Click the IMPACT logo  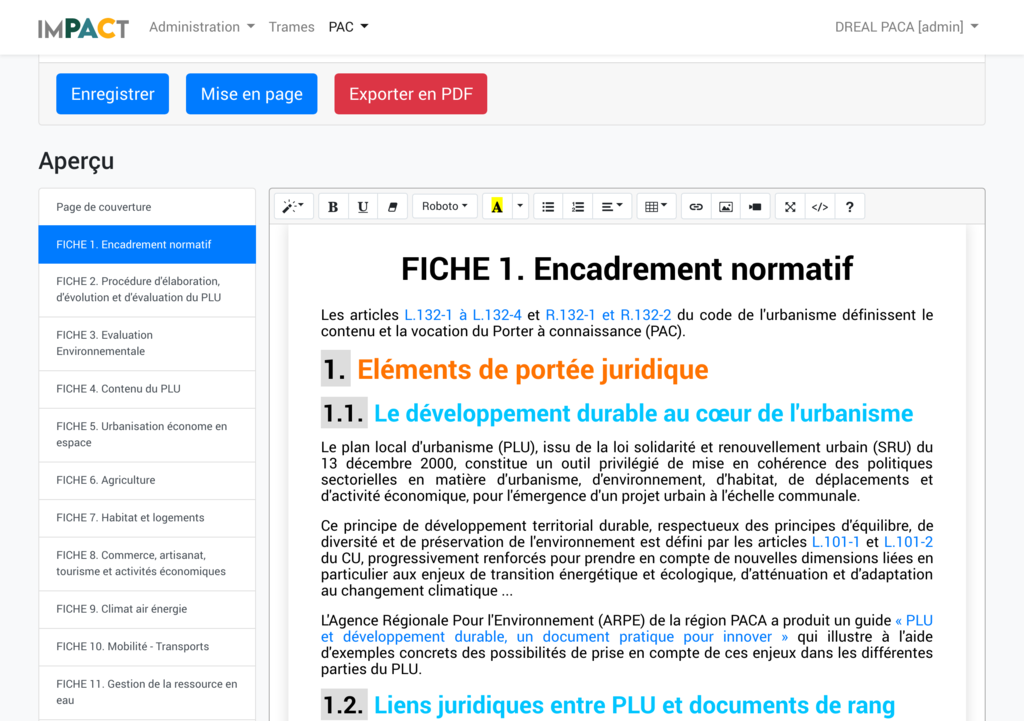point(83,27)
